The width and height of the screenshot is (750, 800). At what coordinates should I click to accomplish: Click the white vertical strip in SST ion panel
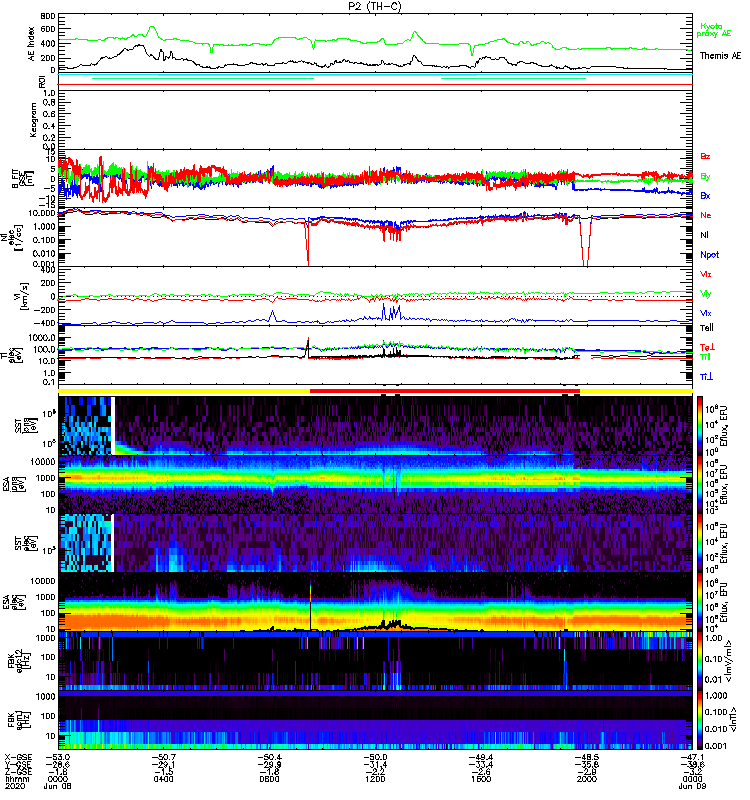point(113,426)
